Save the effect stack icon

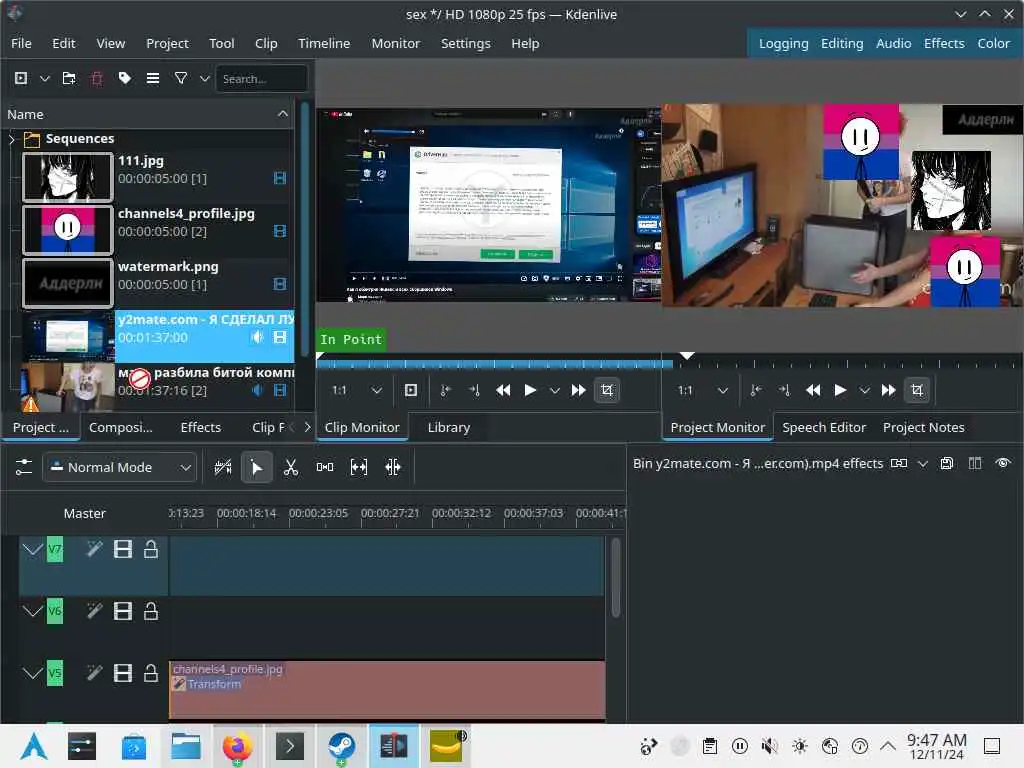pos(946,463)
